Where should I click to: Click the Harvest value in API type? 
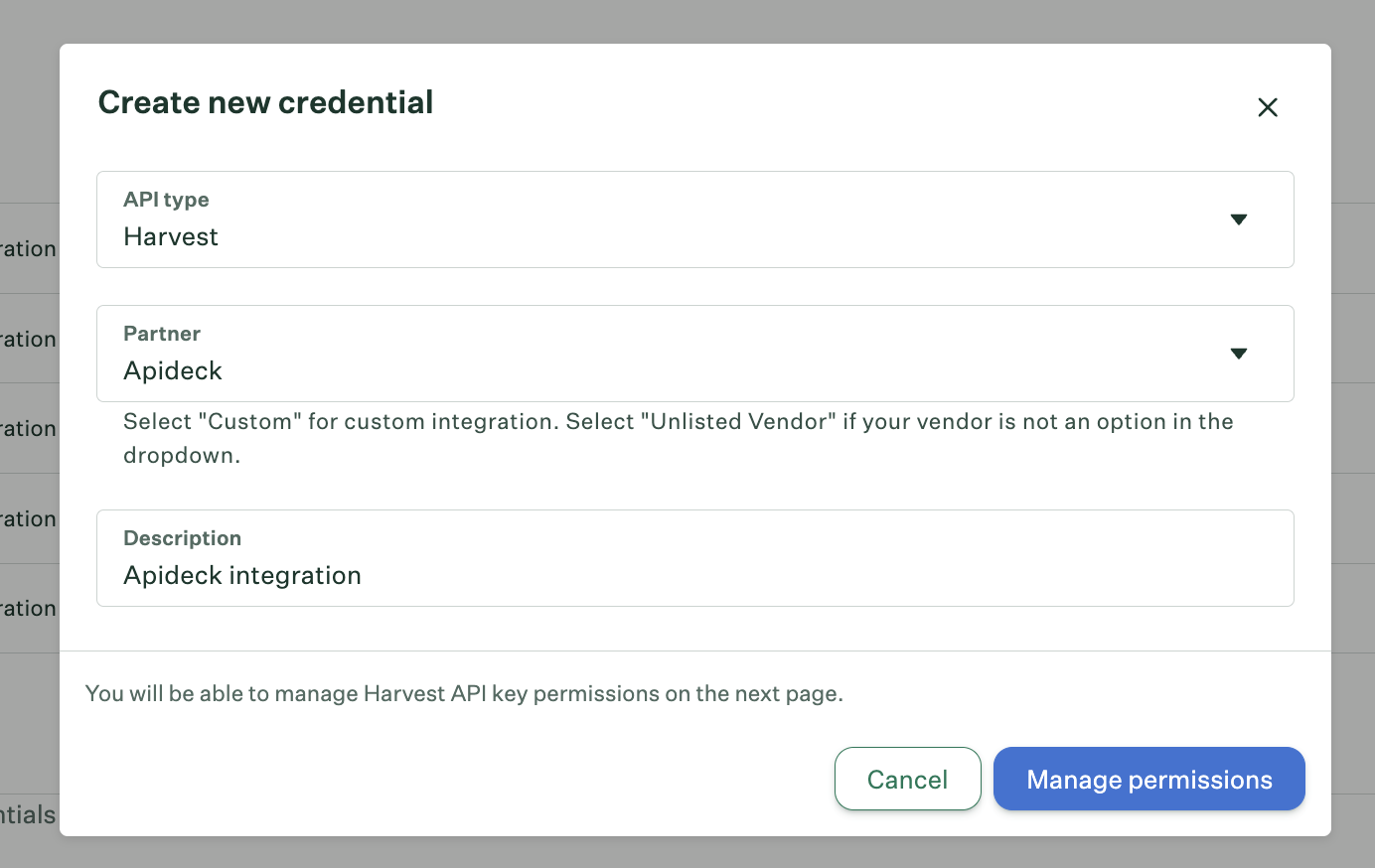[171, 236]
